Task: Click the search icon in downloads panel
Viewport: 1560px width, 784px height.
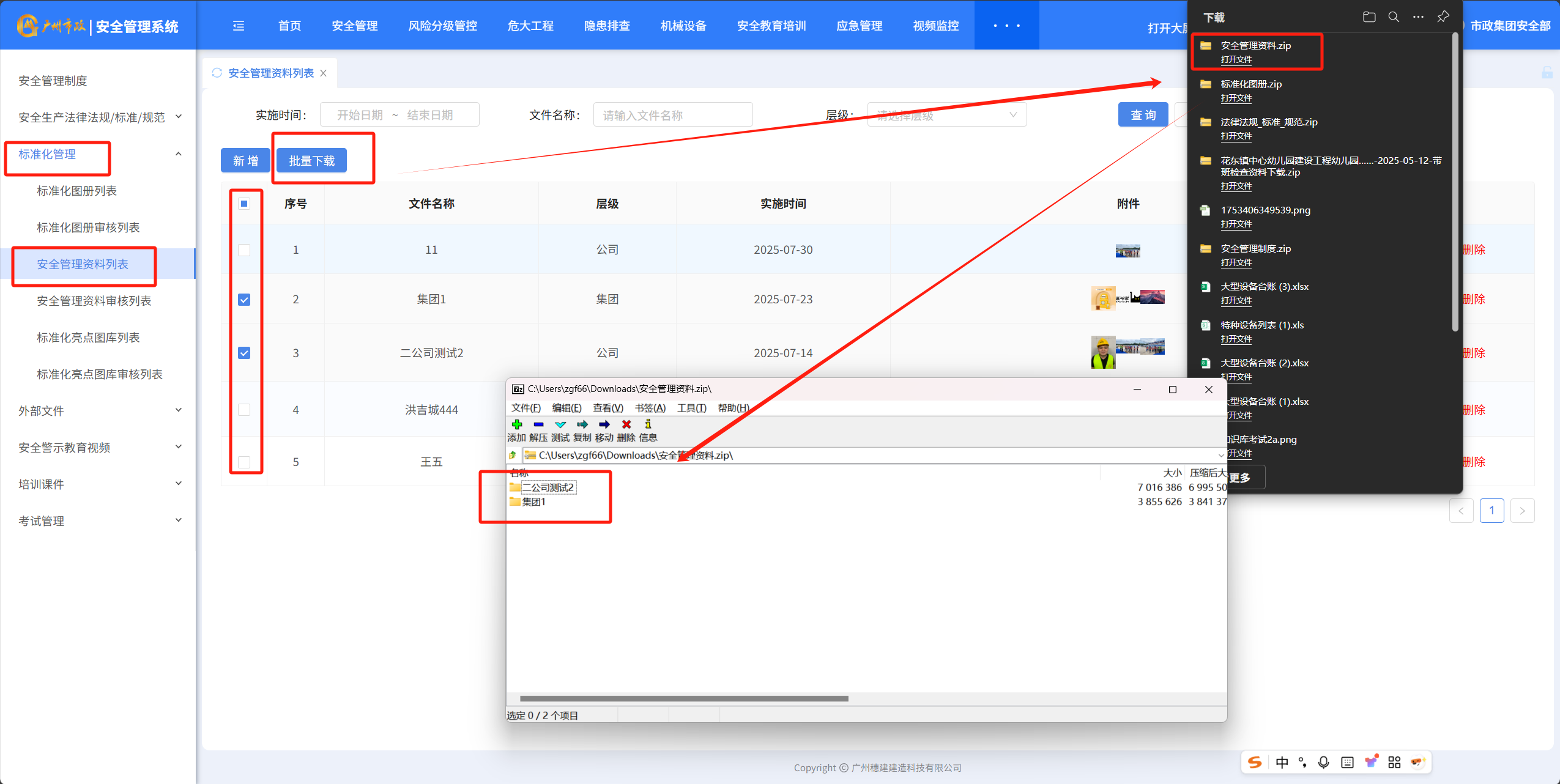Action: [1394, 17]
